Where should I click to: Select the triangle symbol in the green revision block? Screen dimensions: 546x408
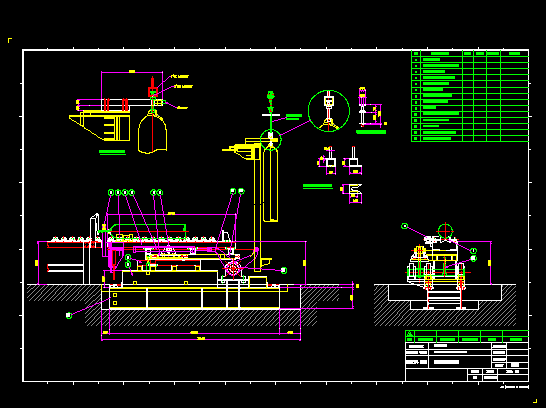410,334
